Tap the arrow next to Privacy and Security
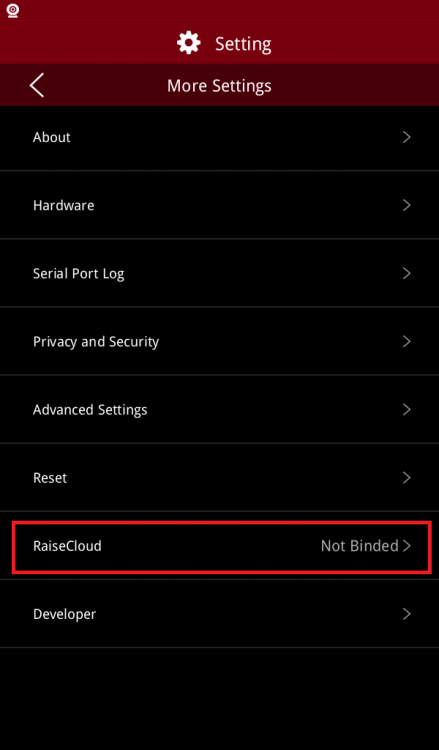The height and width of the screenshot is (750, 439). pyautogui.click(x=407, y=342)
